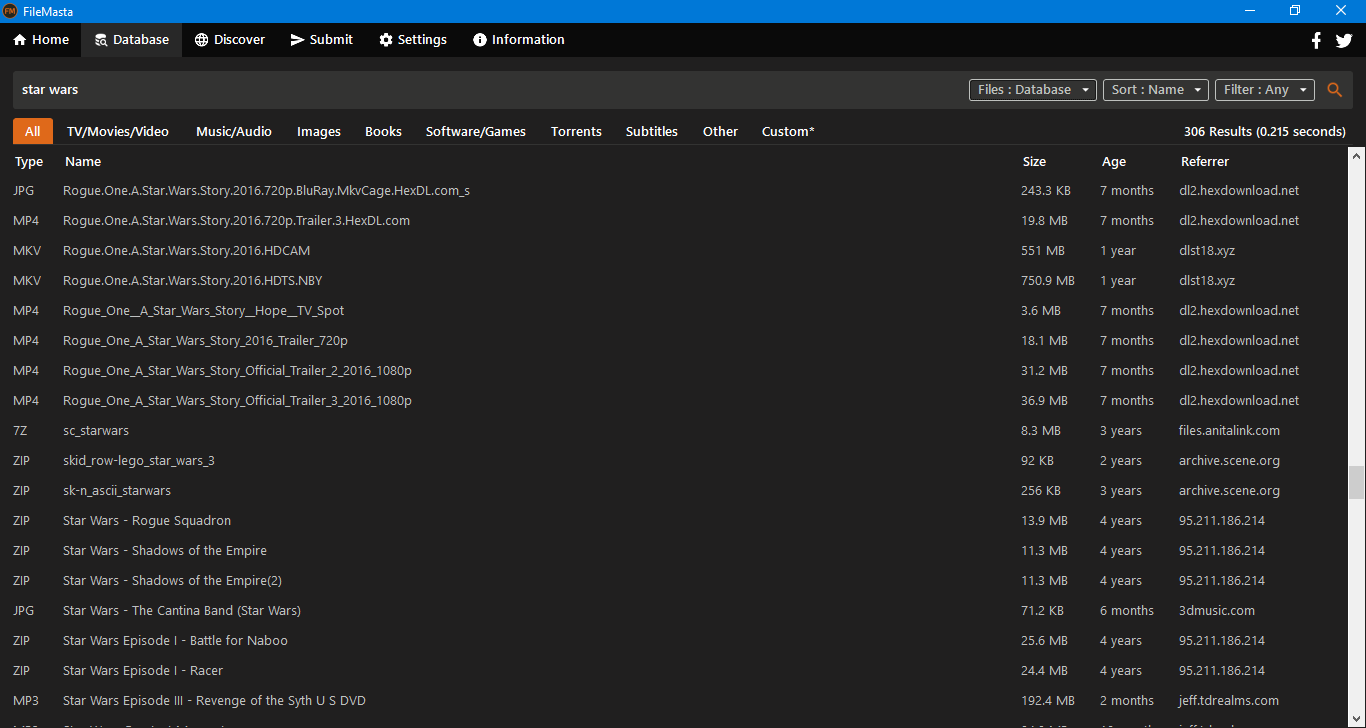1366x728 pixels.
Task: Select Rogue.One.A.Star.Wars.Story.2016.HDTS.NBY row
Action: [x=674, y=281]
